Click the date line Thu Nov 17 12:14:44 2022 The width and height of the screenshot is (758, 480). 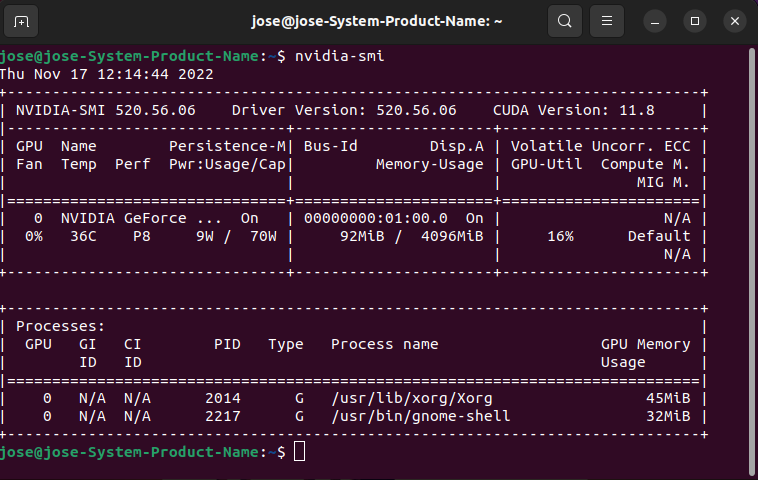coord(106,74)
